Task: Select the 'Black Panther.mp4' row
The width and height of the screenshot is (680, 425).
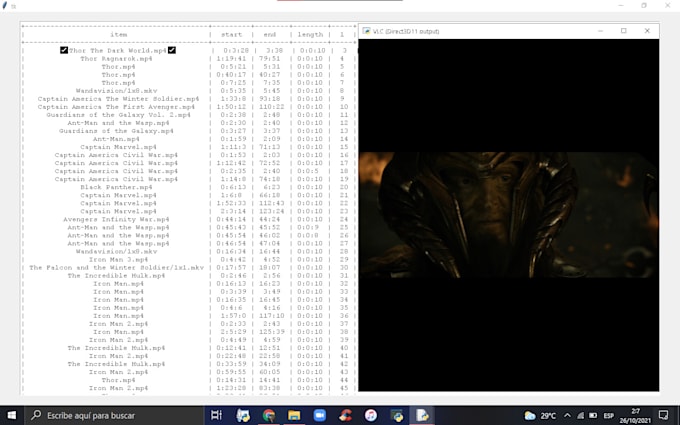Action: tap(116, 187)
